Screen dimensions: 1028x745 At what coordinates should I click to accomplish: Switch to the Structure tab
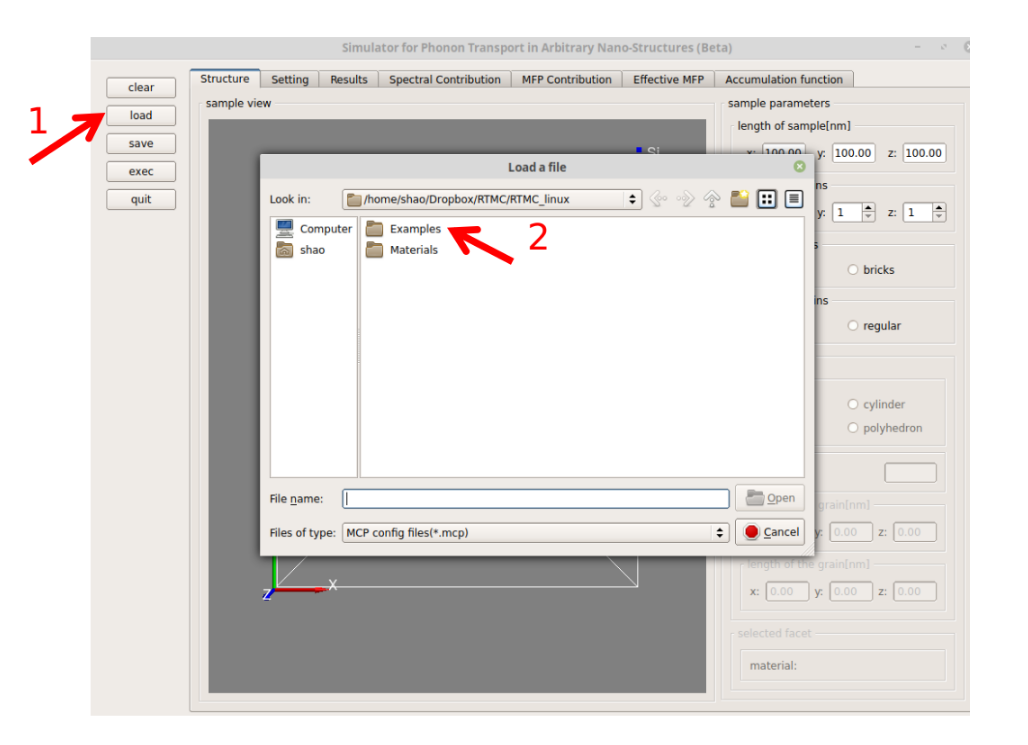point(225,79)
